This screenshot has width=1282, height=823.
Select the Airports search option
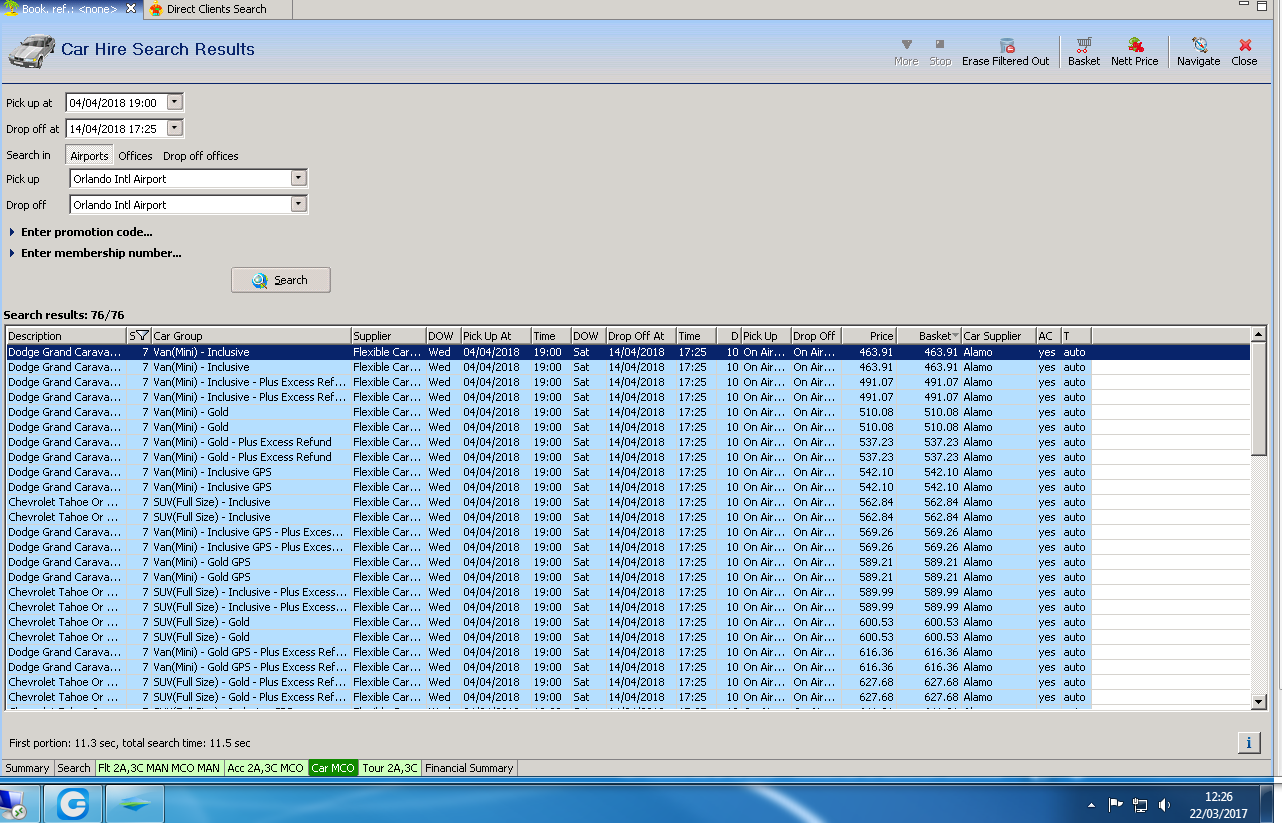89,156
